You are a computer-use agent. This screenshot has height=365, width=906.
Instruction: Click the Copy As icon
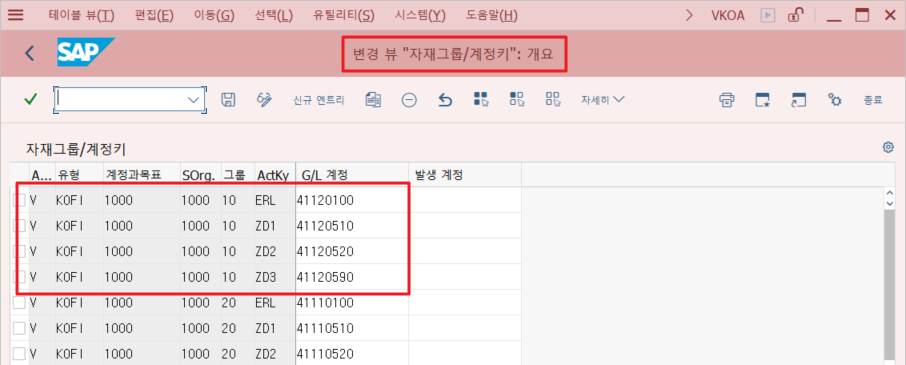pos(373,100)
